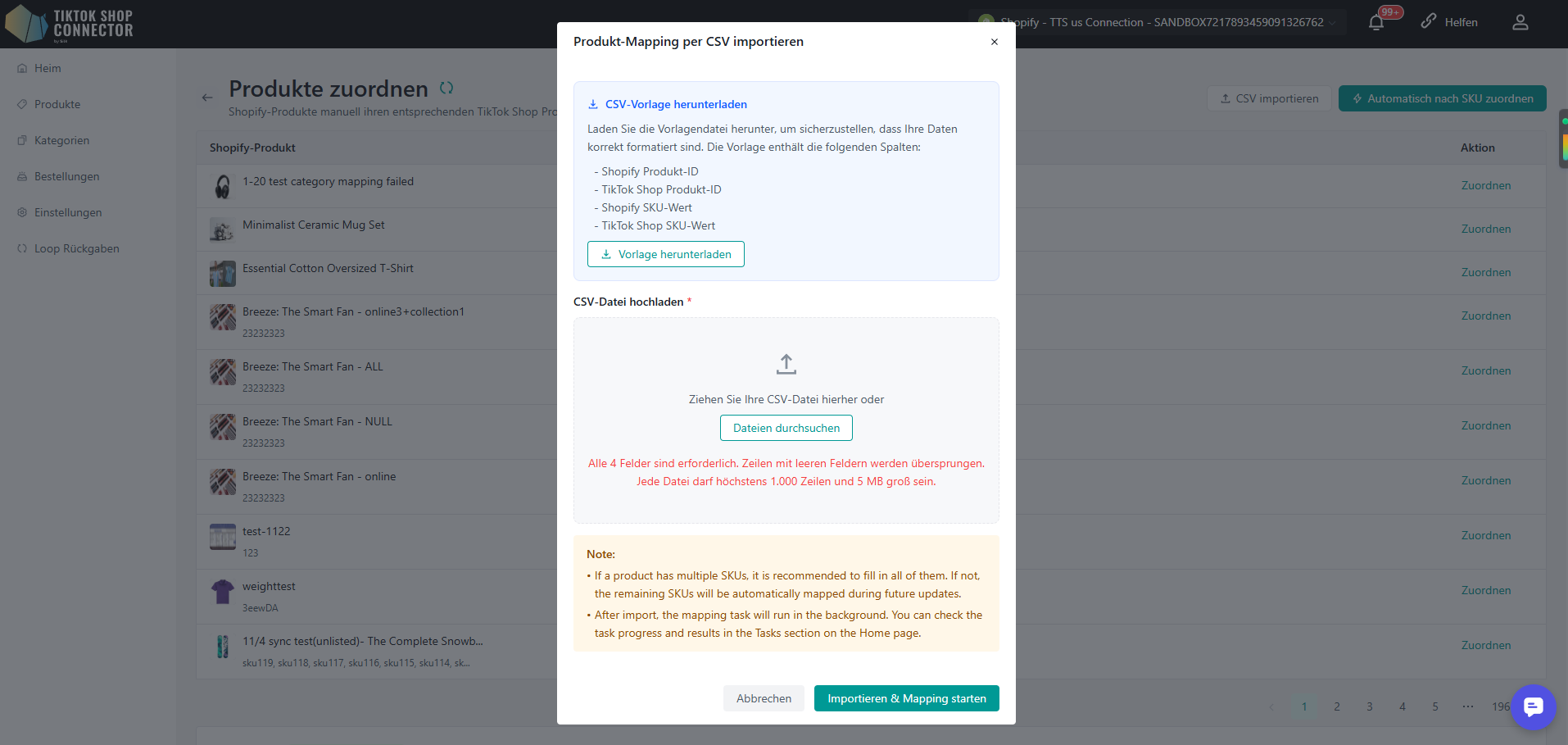Image resolution: width=1568 pixels, height=745 pixels.
Task: Select the weighttest product thumbnail
Action: (x=223, y=592)
